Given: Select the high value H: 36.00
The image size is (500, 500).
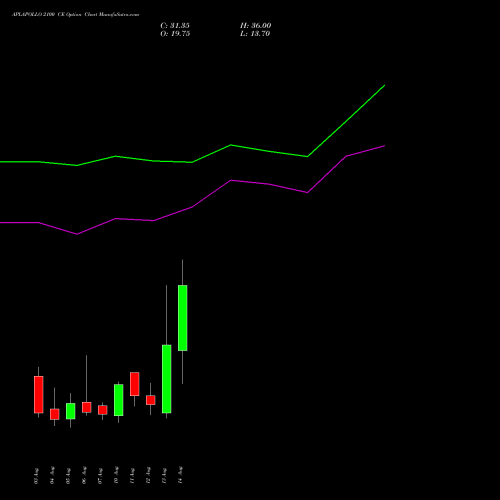Looking at the screenshot, I should pos(255,26).
